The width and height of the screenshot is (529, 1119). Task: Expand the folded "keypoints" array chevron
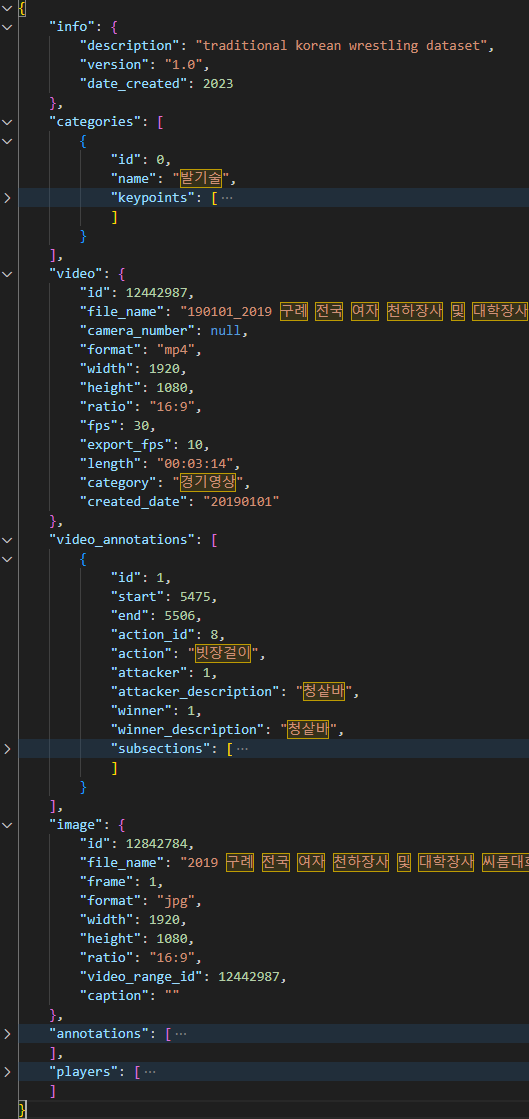coord(7,198)
